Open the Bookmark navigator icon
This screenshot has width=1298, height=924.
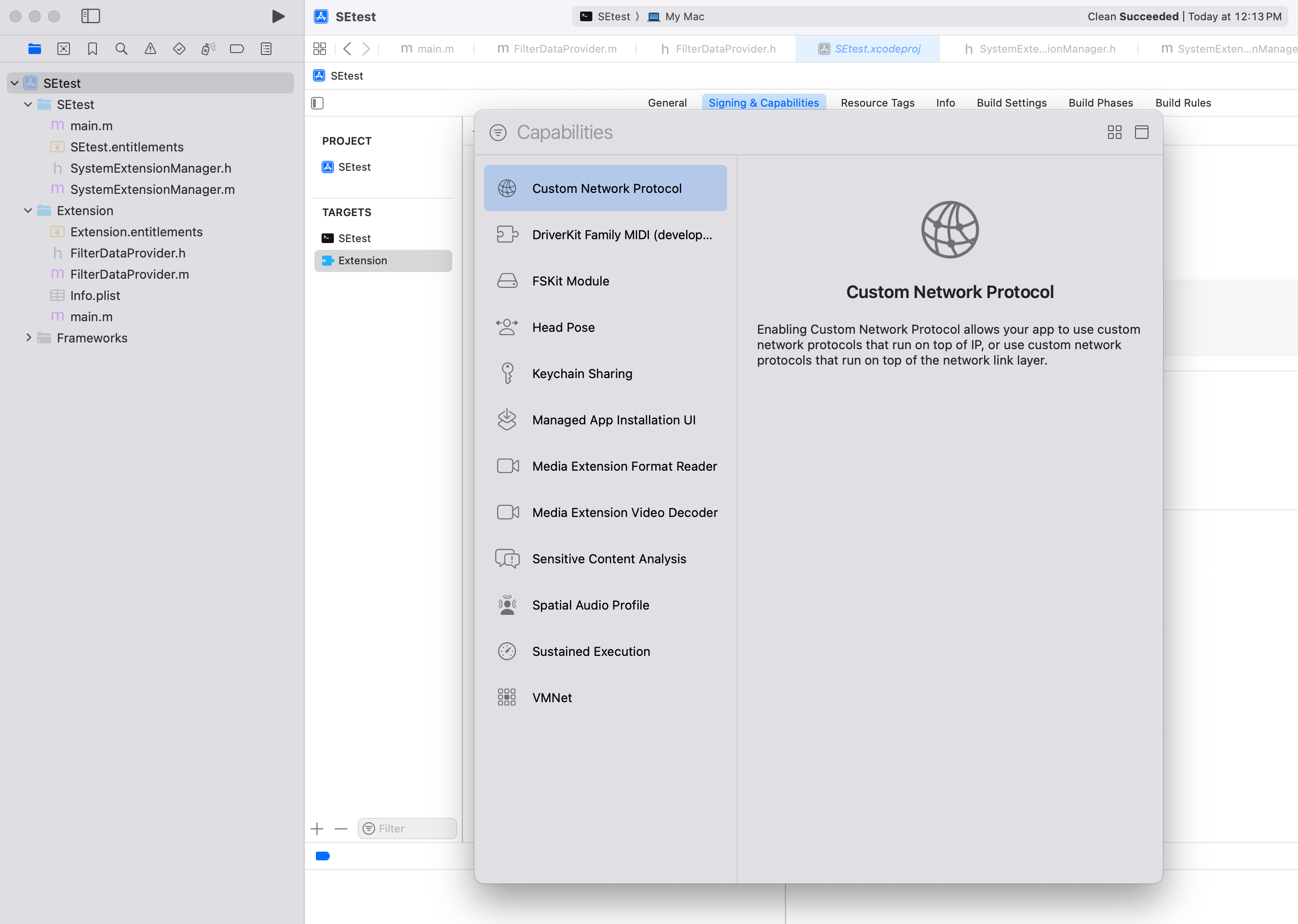[x=92, y=49]
